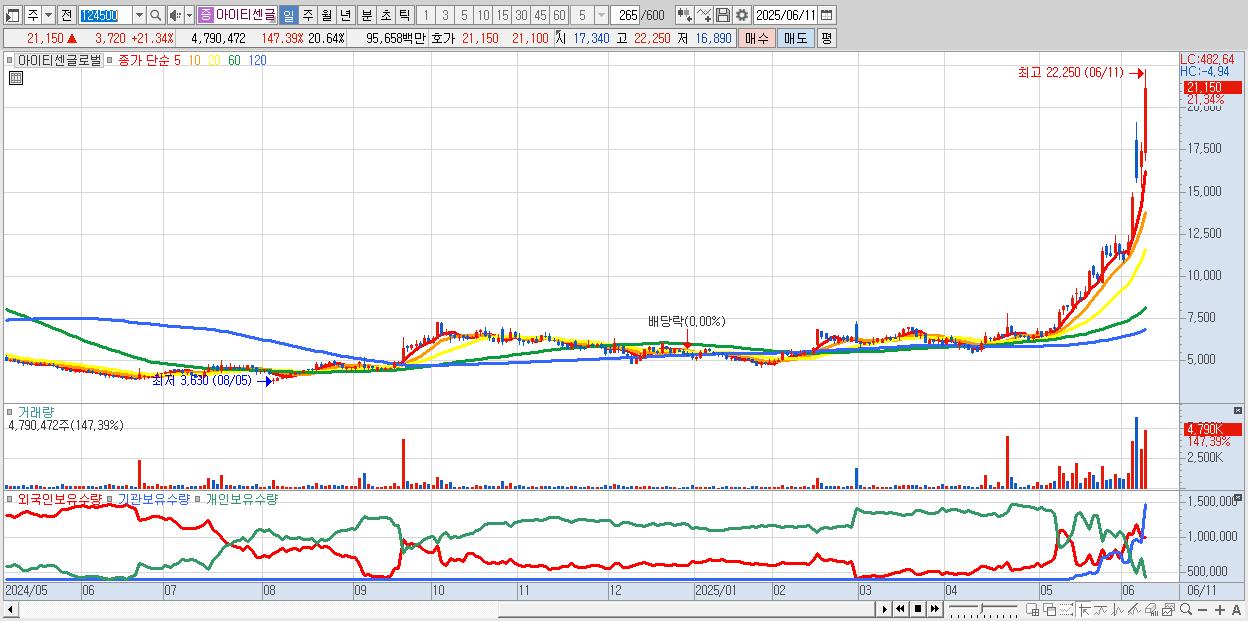Choose the 3 interval button

[445, 15]
